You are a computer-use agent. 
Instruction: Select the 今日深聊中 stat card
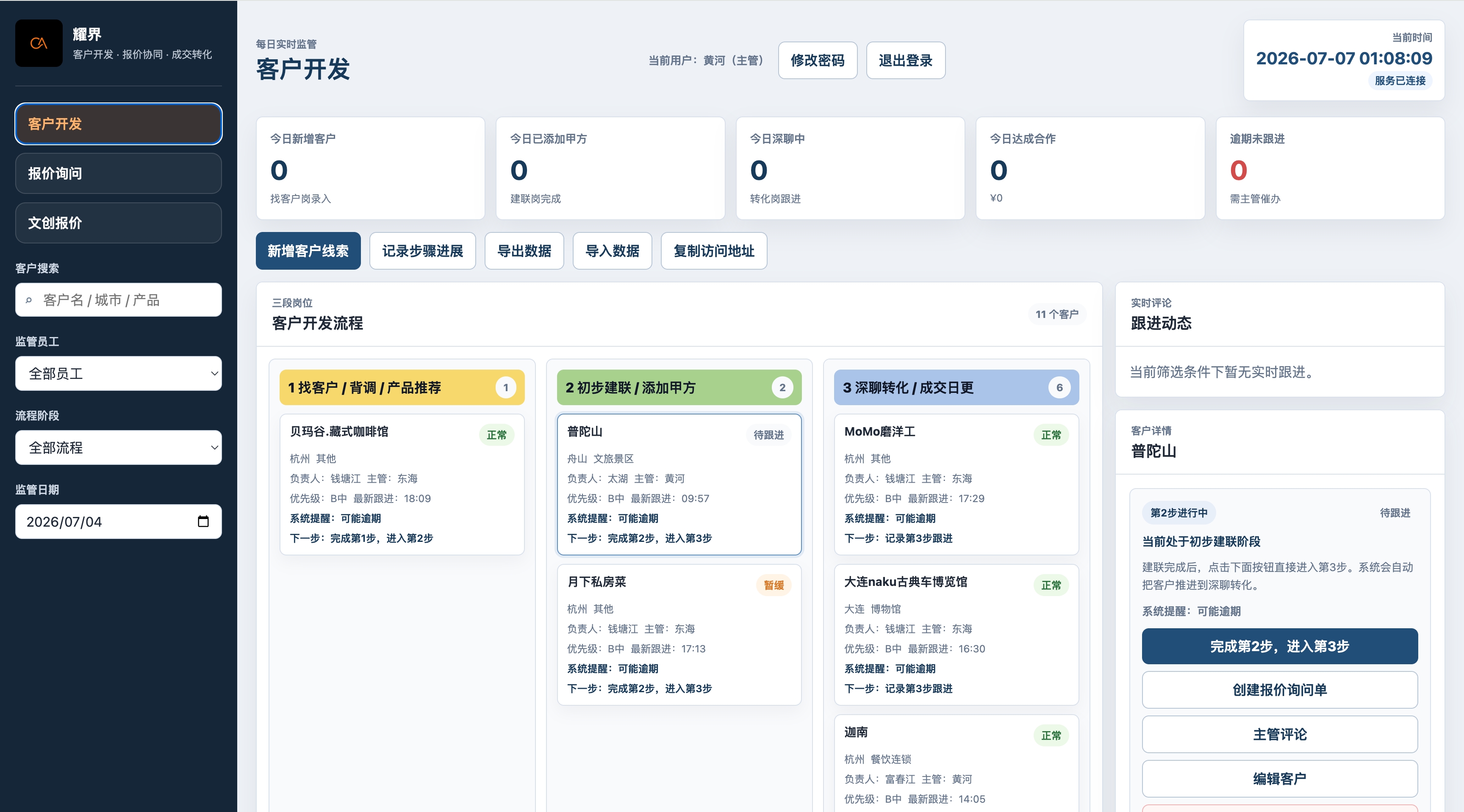coord(850,168)
